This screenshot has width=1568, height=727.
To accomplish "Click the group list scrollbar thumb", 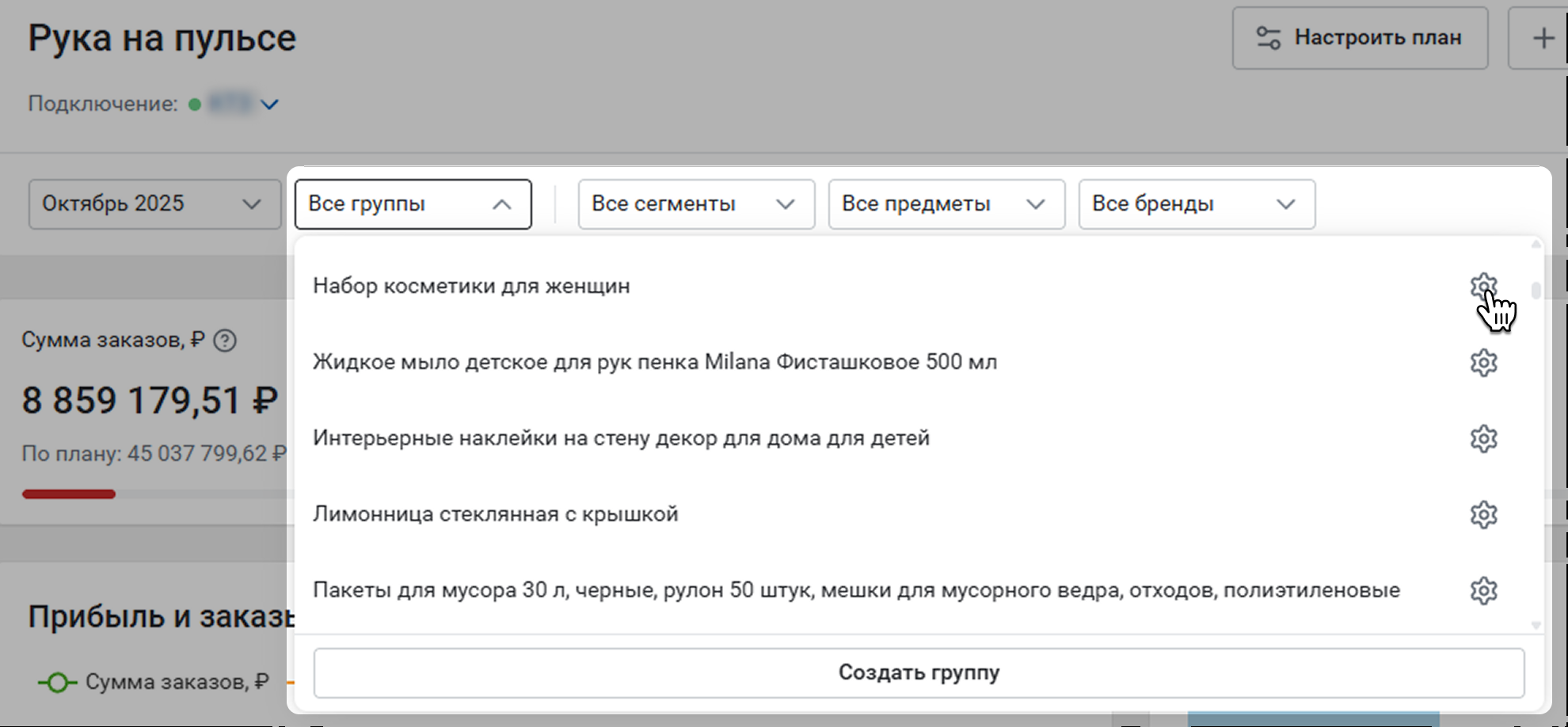I will coord(1536,290).
